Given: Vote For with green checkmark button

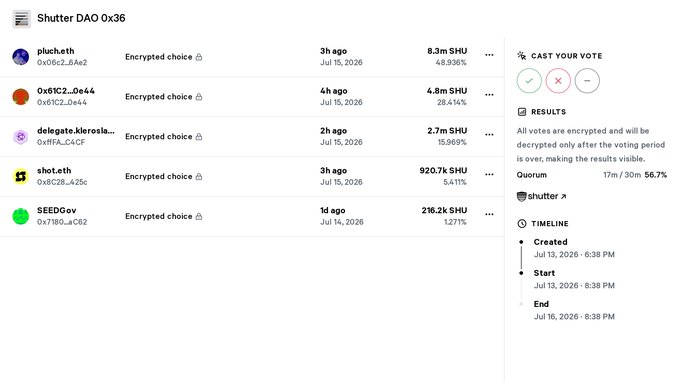Looking at the screenshot, I should point(529,81).
